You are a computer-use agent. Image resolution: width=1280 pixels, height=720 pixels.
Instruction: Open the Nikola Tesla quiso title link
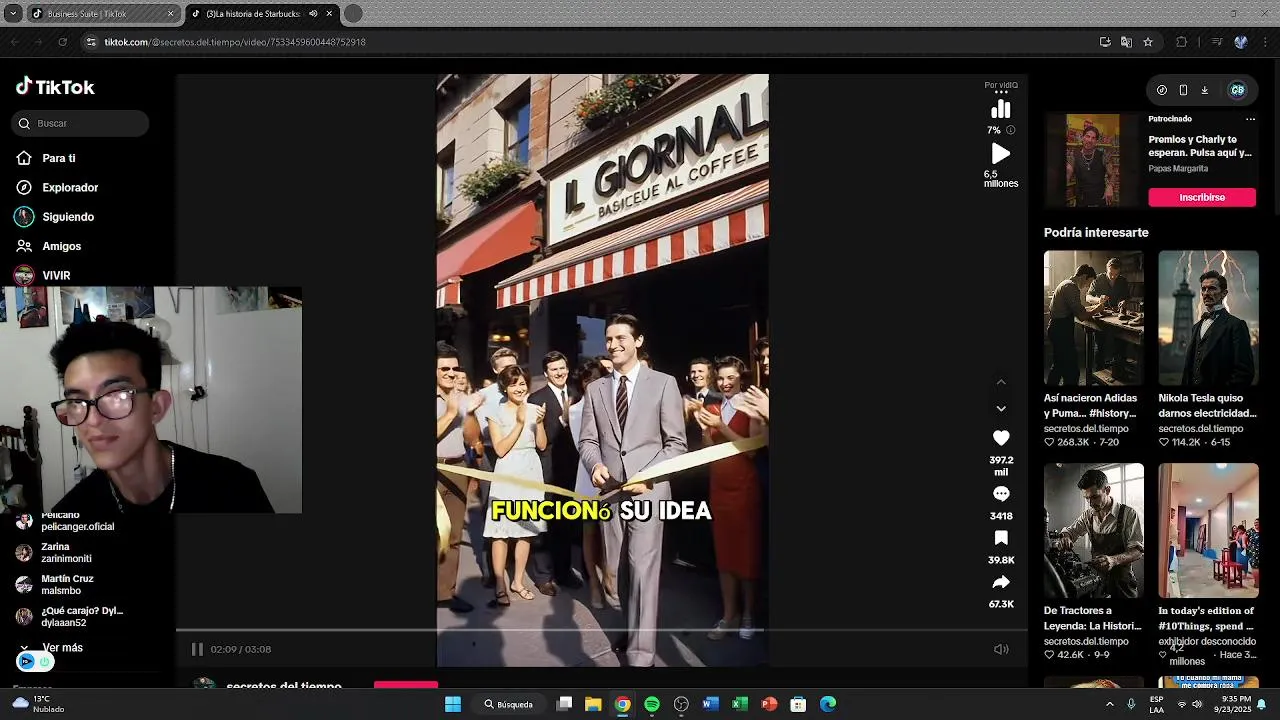click(x=1207, y=406)
